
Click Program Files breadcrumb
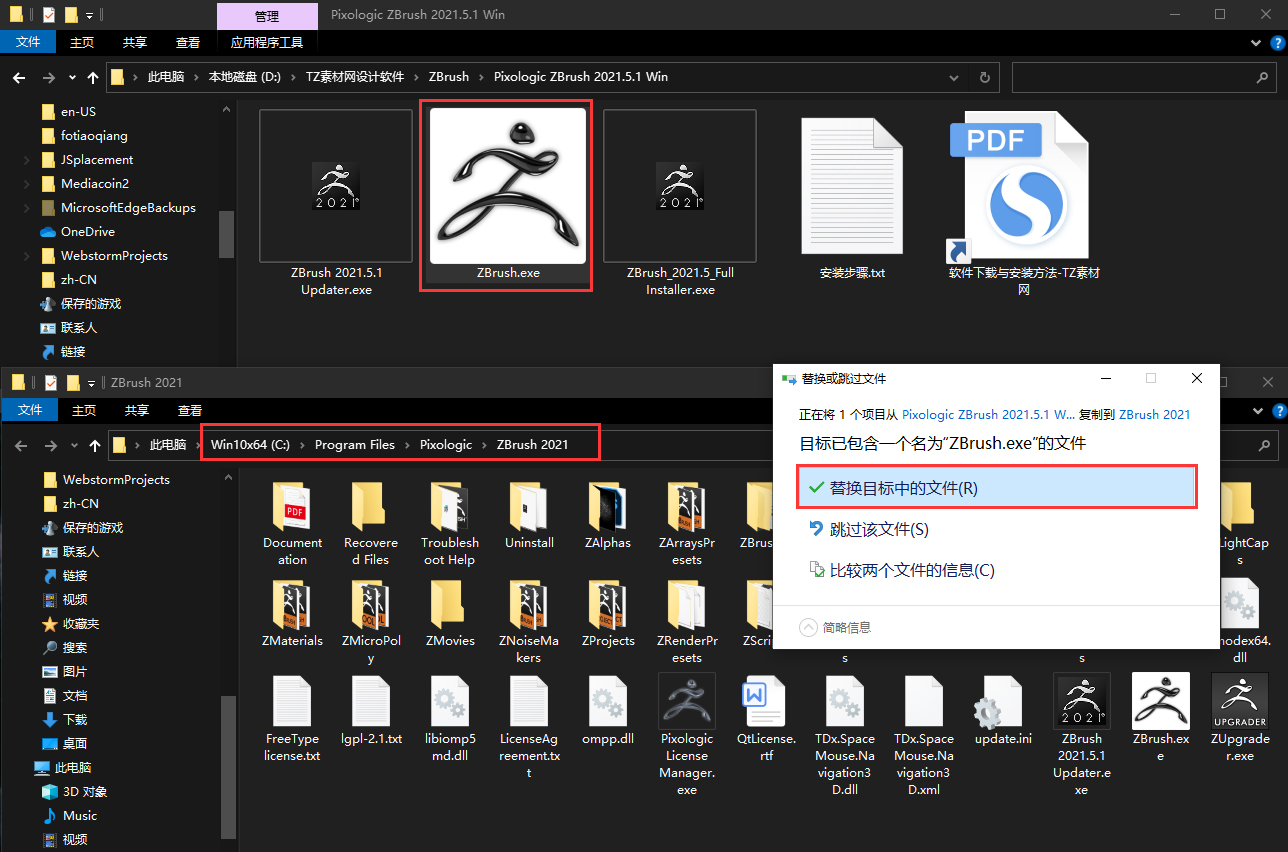click(355, 445)
